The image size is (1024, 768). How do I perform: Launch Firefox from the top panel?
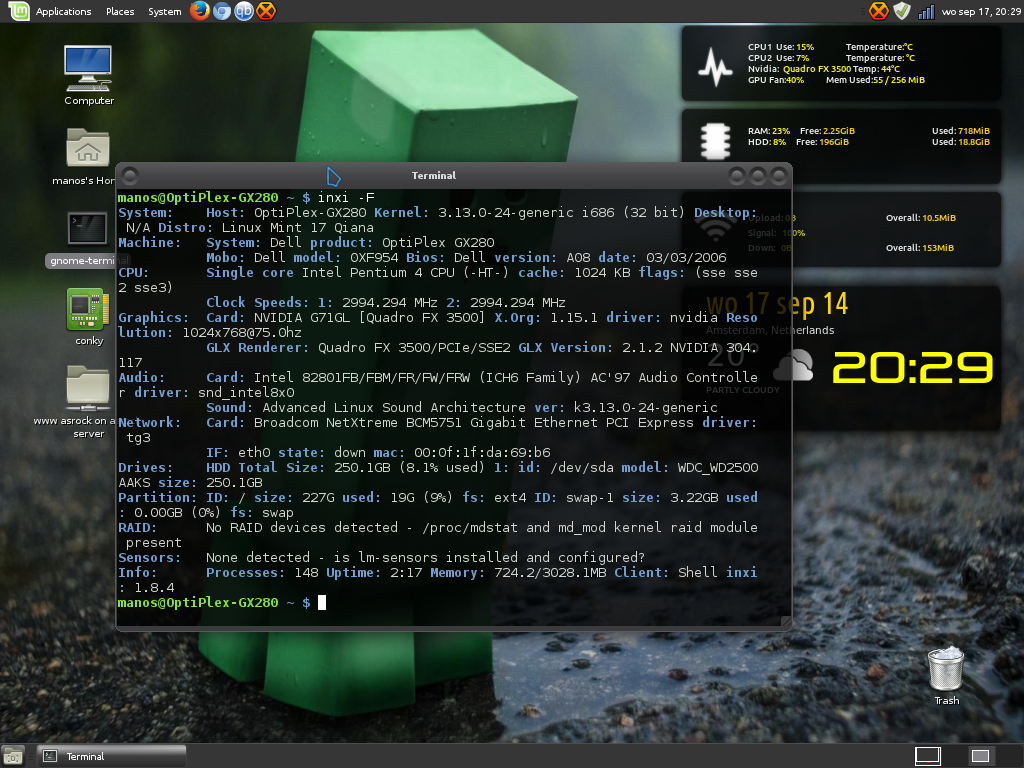coord(200,10)
